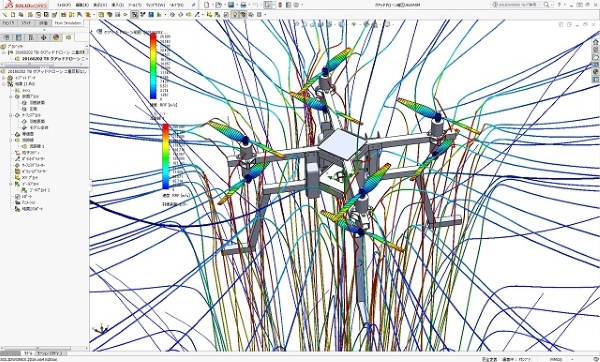The image size is (600, 362).
Task: Click the SOLIDWORKS logo button
Action: (x=26, y=5)
